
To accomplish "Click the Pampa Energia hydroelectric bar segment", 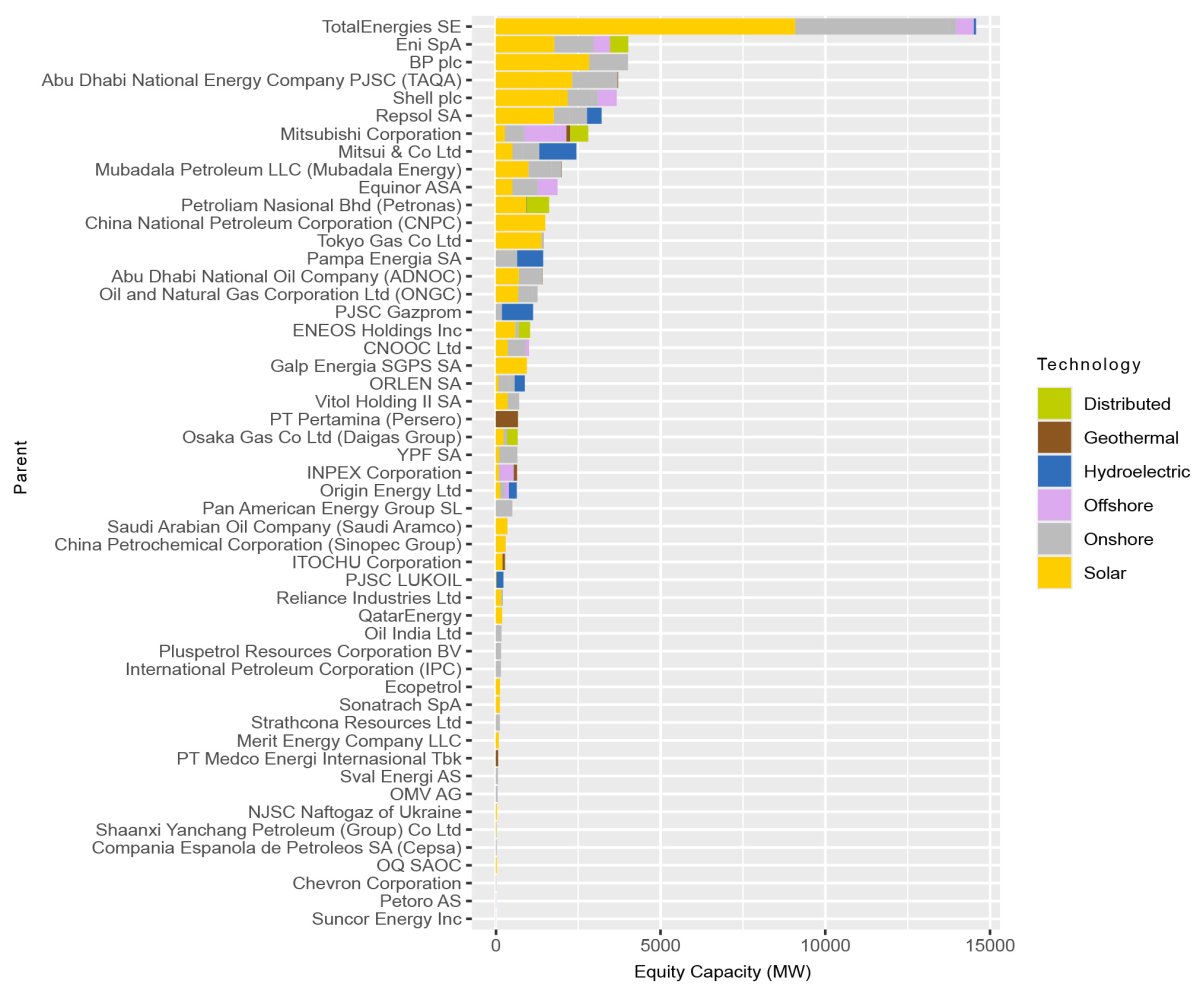I will click(x=530, y=259).
